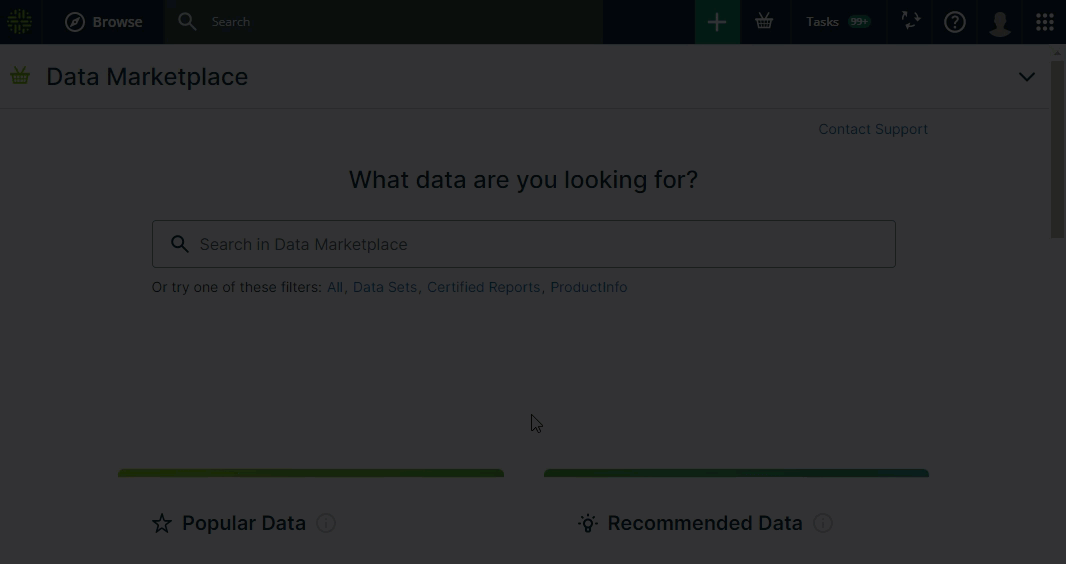Open the Contact Support link
Image resolution: width=1066 pixels, height=564 pixels.
873,129
